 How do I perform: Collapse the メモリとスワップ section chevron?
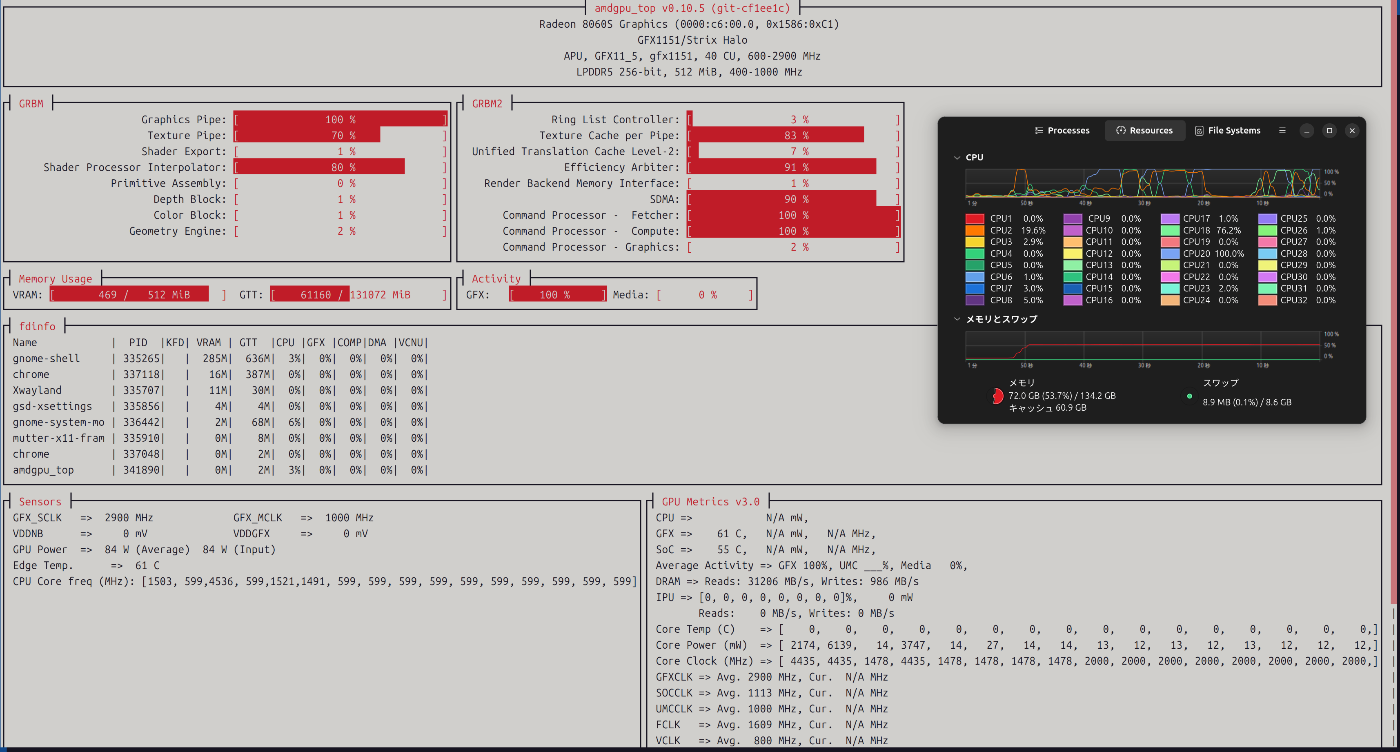(x=955, y=319)
